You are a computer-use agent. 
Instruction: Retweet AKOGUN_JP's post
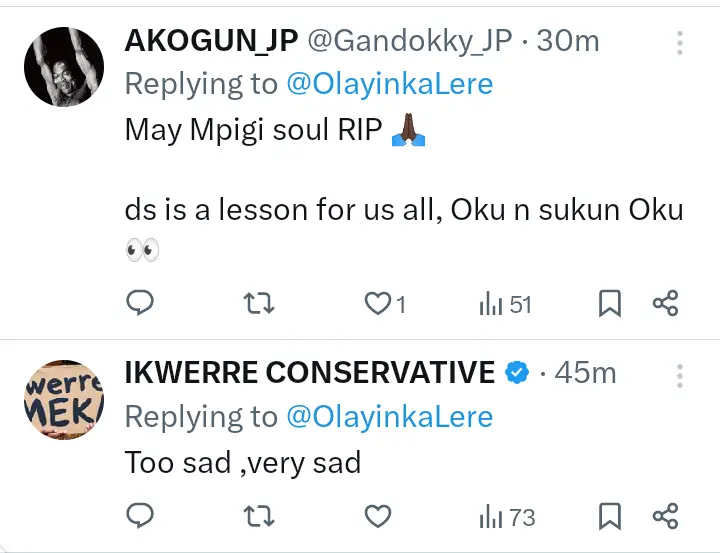(x=259, y=303)
